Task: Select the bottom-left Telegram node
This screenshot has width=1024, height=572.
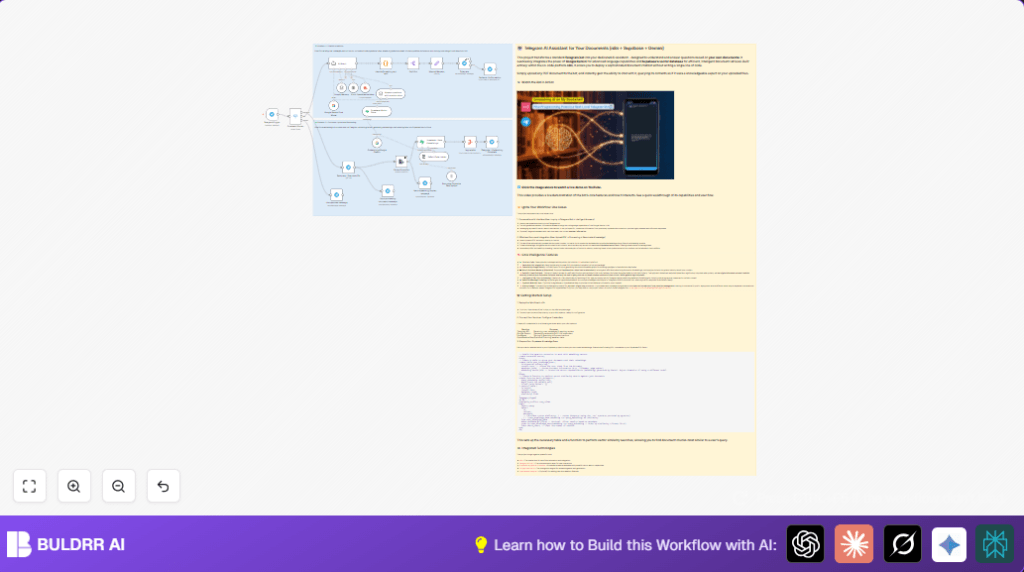Action: (336, 194)
